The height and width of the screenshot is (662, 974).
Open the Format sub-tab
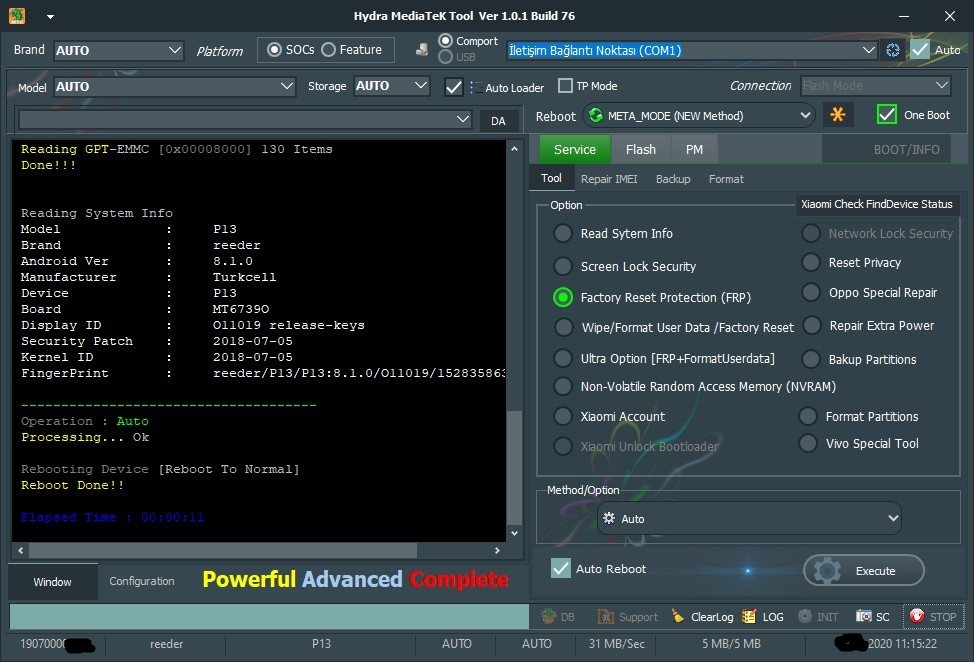[x=726, y=179]
